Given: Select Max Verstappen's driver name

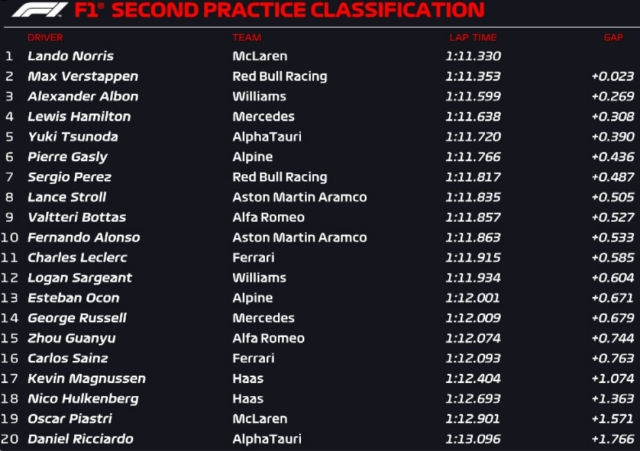Looking at the screenshot, I should 83,76.
